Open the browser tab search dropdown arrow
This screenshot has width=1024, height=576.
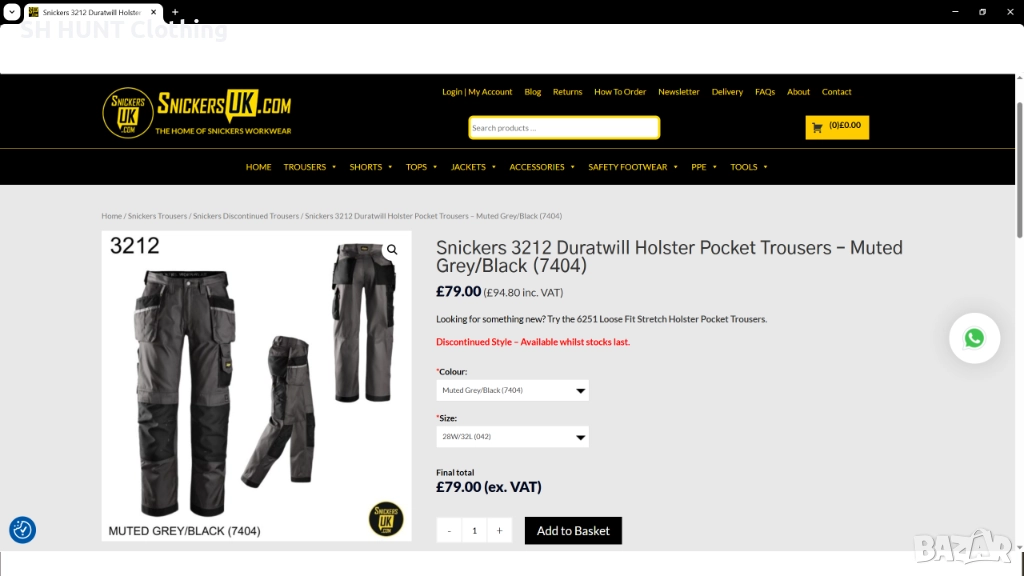tap(12, 12)
